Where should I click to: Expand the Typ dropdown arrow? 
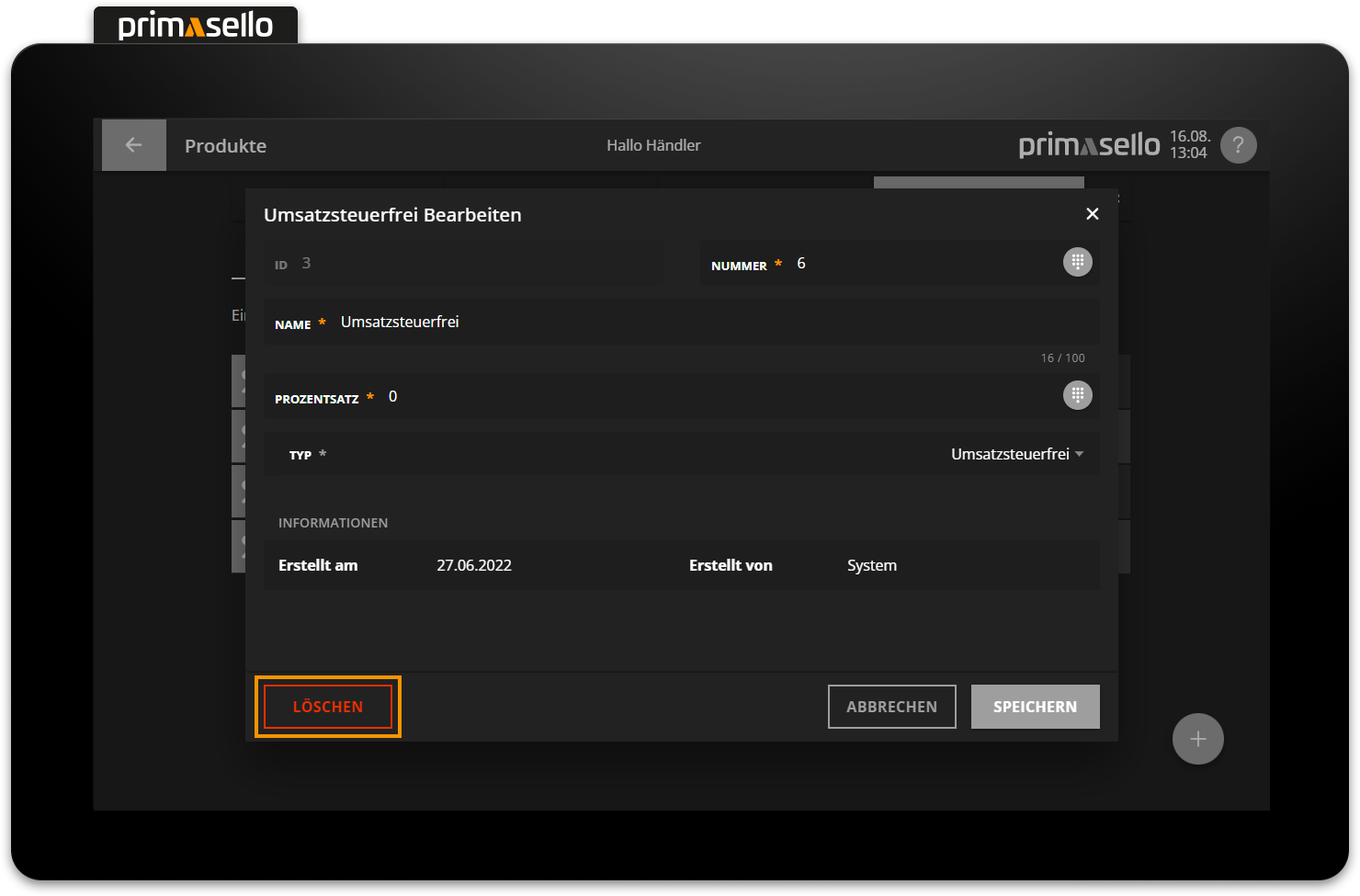[1079, 454]
